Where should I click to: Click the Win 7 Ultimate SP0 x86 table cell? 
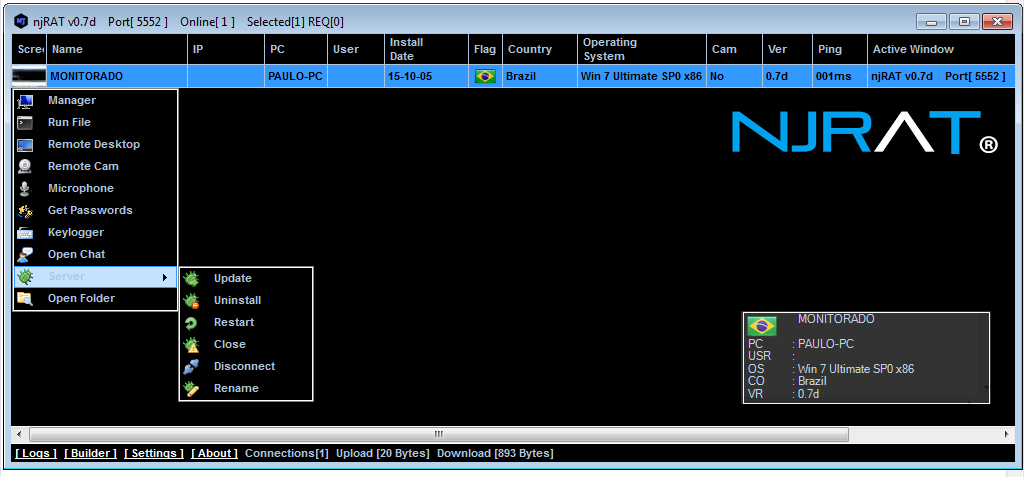point(641,77)
